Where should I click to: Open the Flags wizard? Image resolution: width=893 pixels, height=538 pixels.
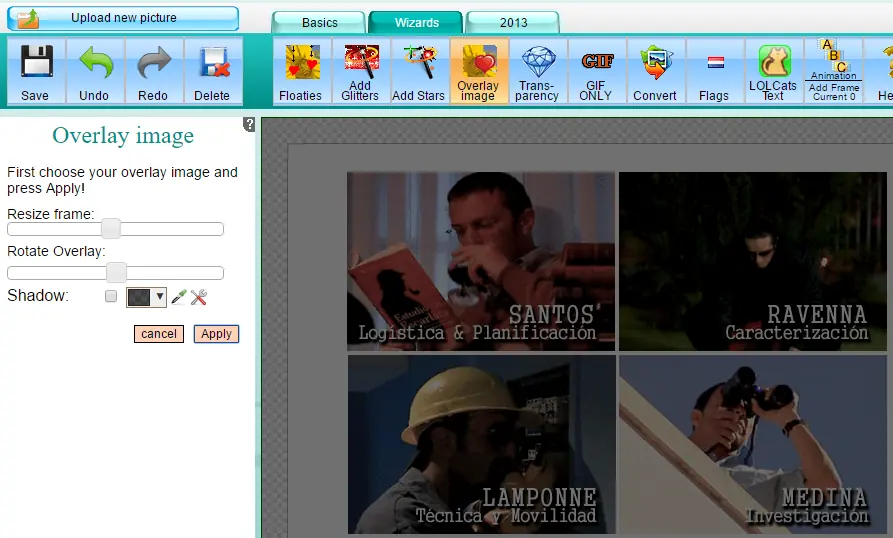pyautogui.click(x=714, y=72)
